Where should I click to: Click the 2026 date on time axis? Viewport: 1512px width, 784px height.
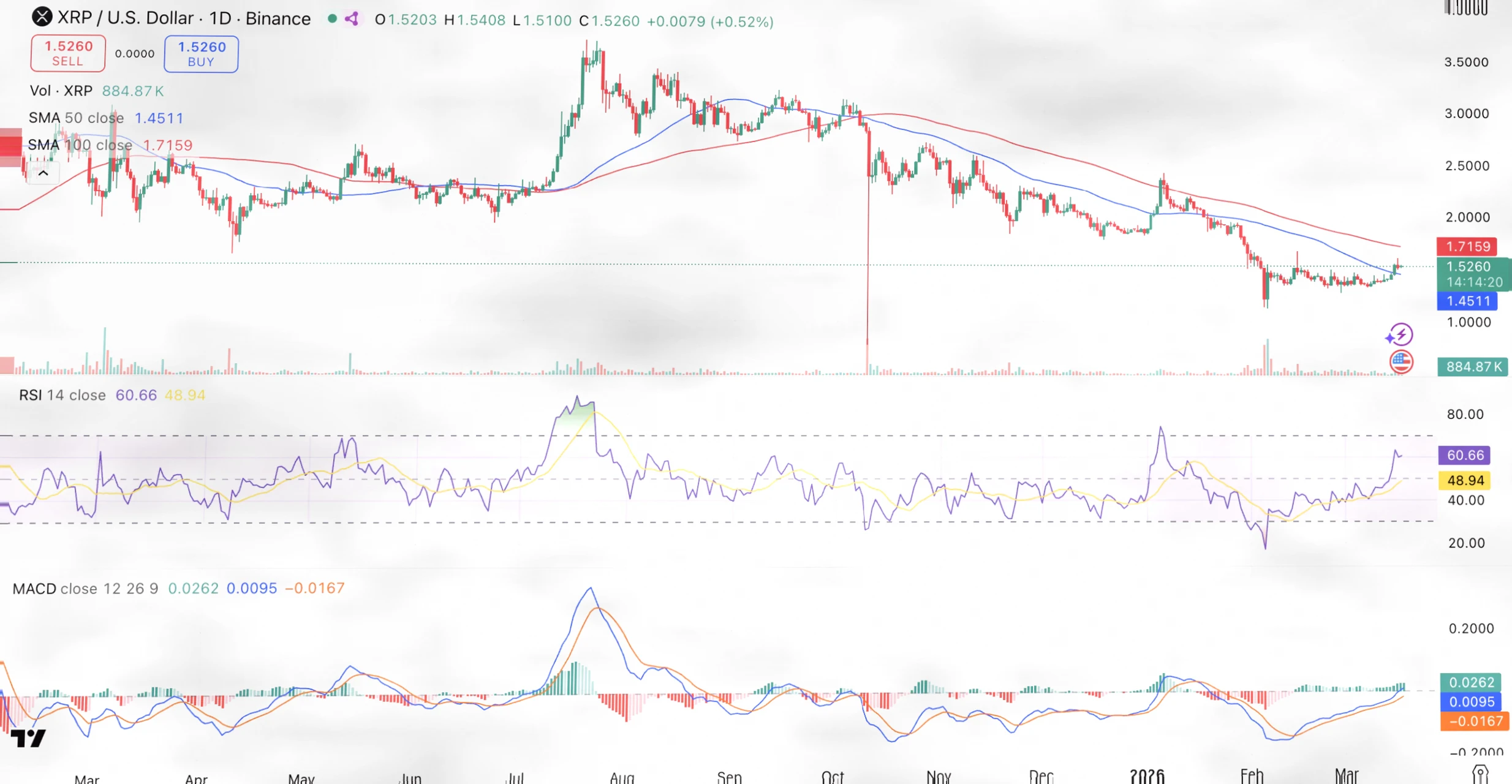coord(1147,776)
